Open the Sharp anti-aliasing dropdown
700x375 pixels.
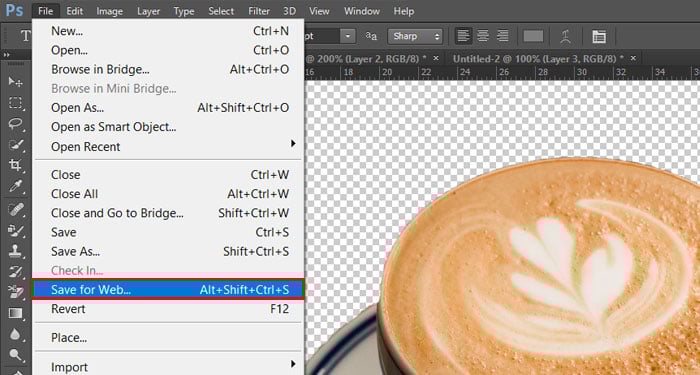pos(415,36)
